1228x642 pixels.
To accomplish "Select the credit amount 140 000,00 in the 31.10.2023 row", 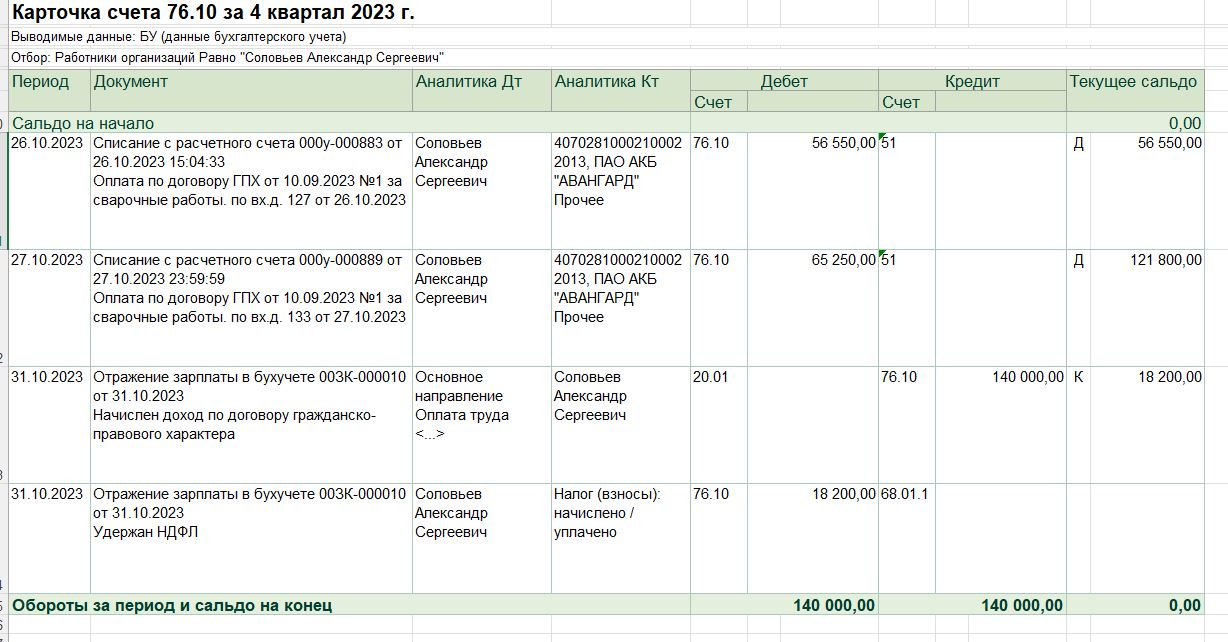I will coord(1026,377).
